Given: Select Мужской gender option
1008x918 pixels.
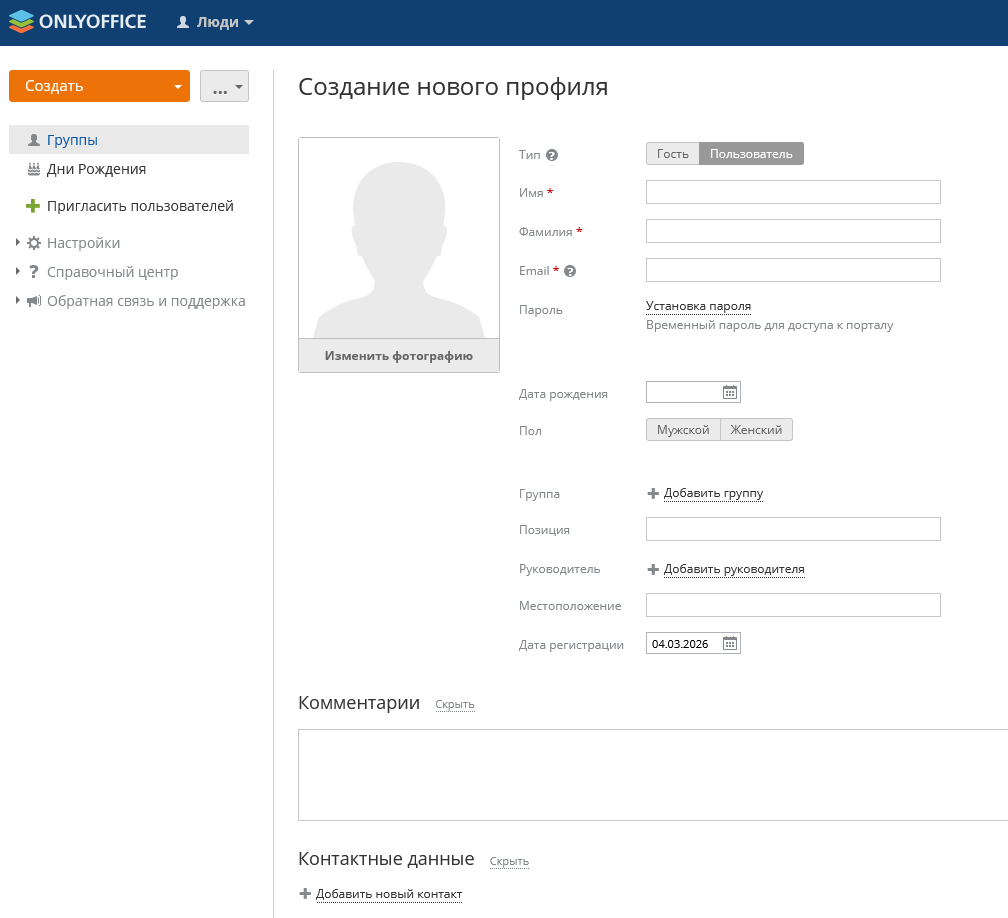Looking at the screenshot, I should click(683, 429).
